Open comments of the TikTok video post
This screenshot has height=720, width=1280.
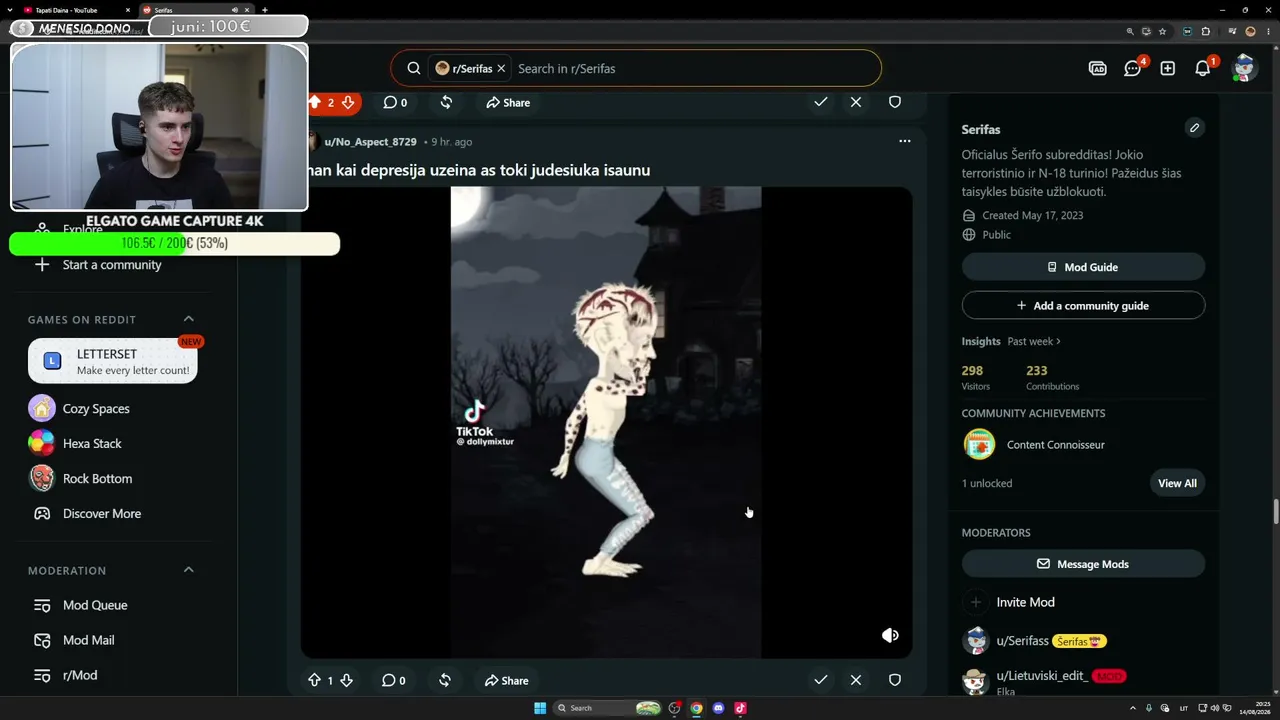393,680
